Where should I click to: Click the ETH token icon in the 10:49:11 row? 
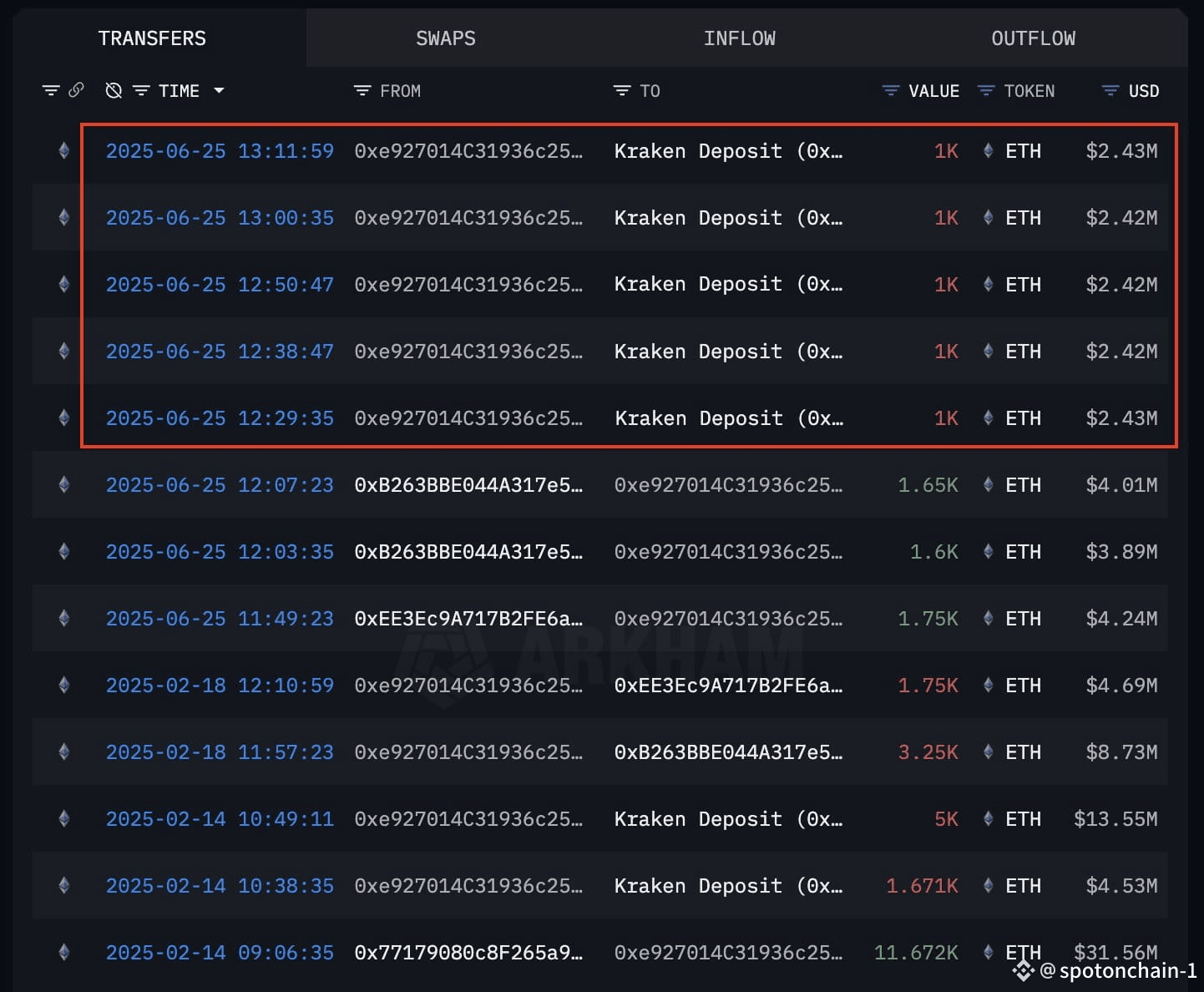point(989,819)
